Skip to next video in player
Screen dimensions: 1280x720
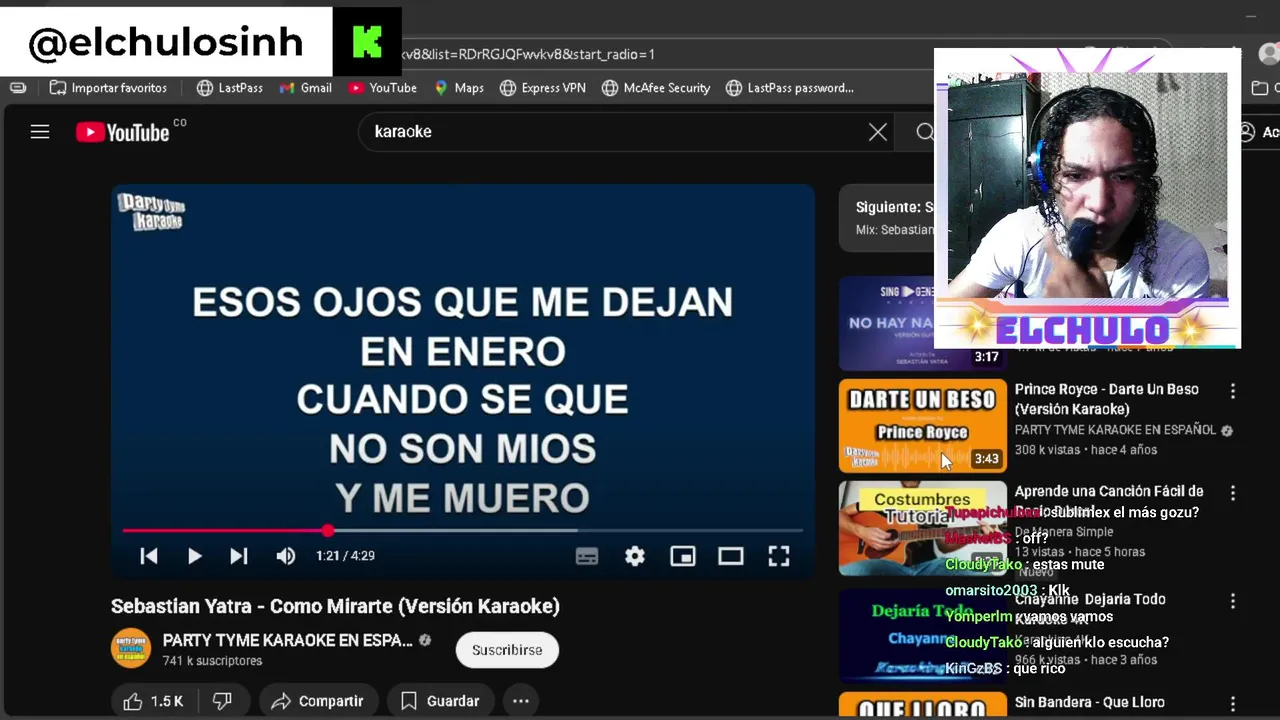(x=239, y=556)
